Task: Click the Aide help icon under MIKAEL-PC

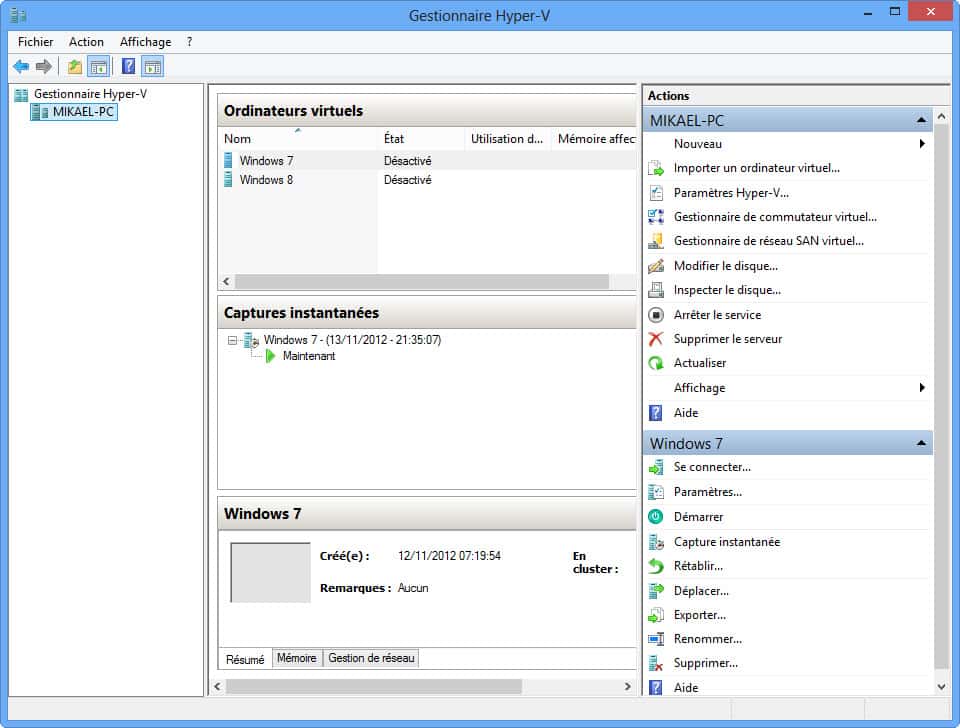Action: [x=656, y=413]
